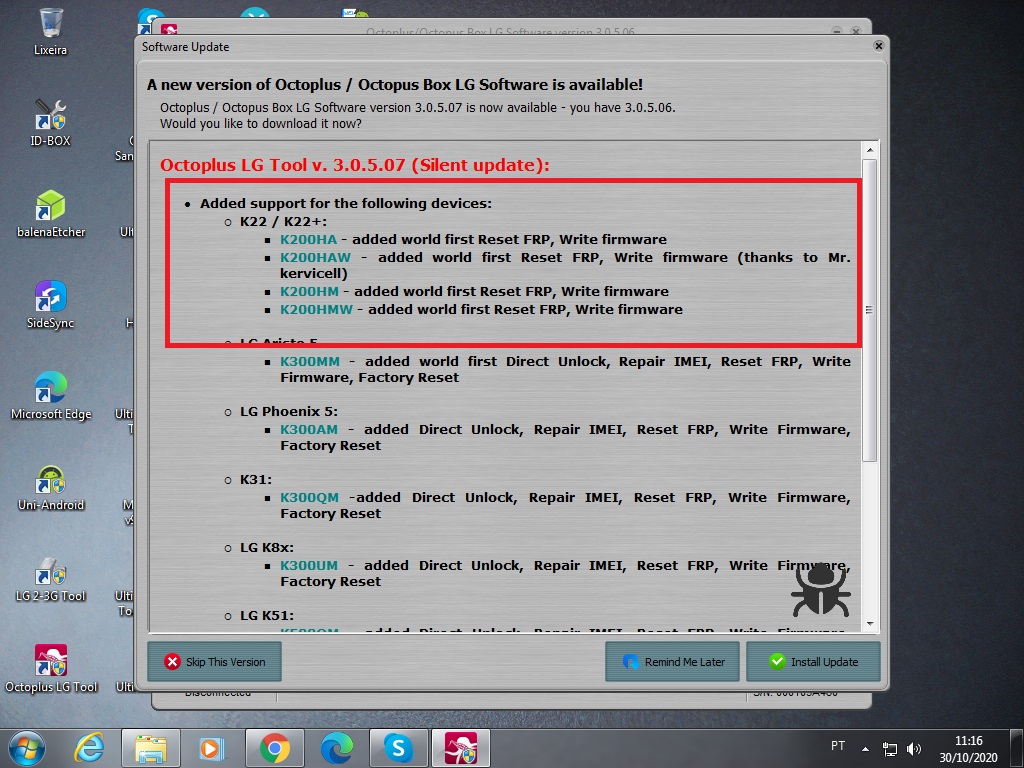The height and width of the screenshot is (768, 1024).
Task: Click the scrollbar up arrow in release notes
Action: click(x=870, y=150)
